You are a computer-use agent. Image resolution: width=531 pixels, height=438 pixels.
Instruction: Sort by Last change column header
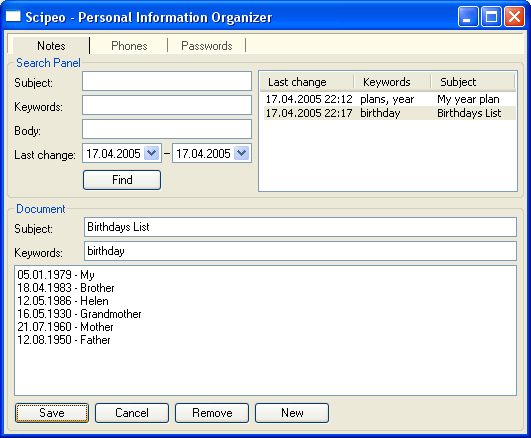point(307,82)
